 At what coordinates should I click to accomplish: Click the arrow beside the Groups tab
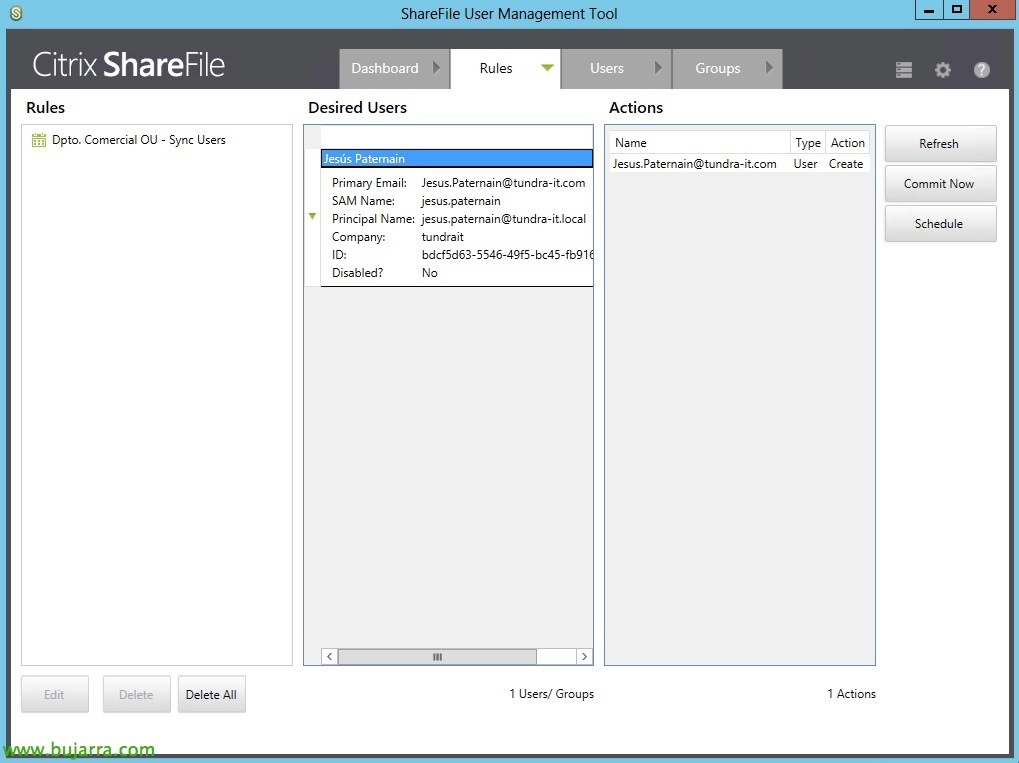(x=769, y=68)
